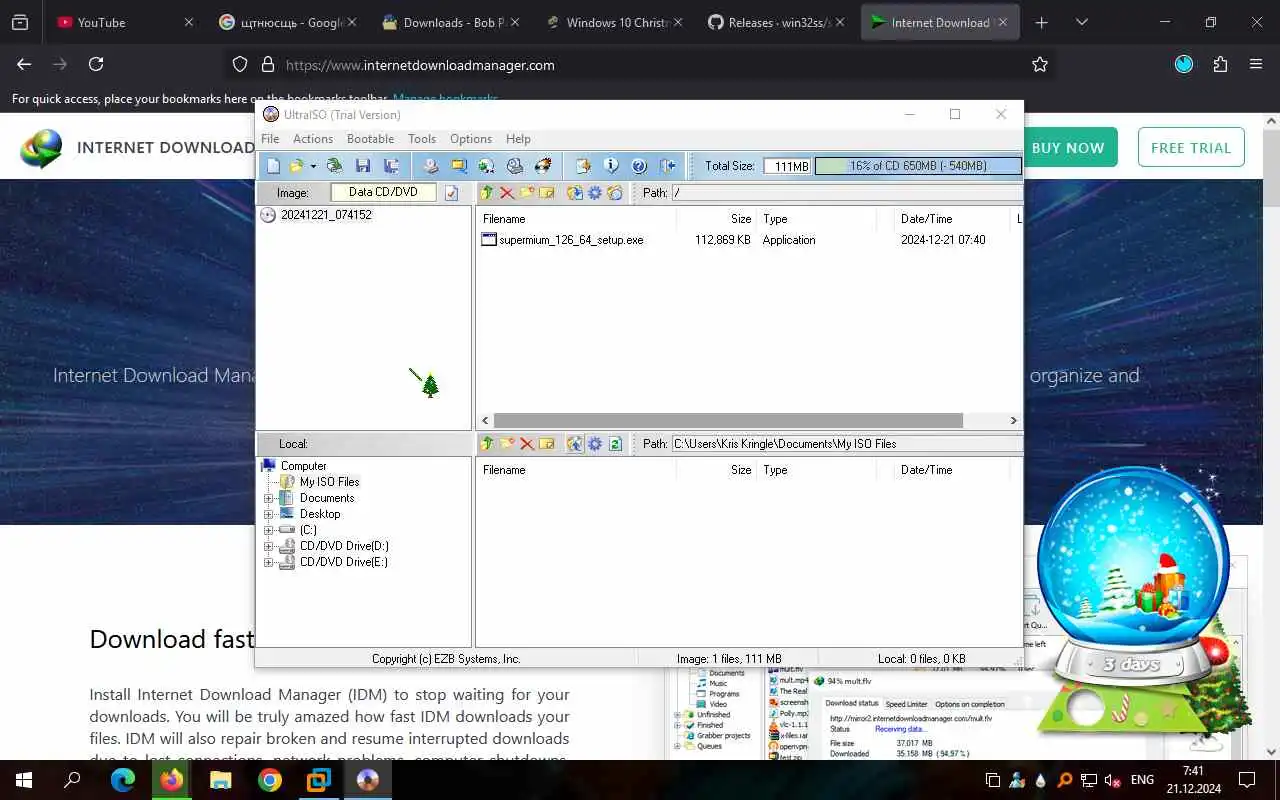Bookmark the page with the star icon
Image resolution: width=1280 pixels, height=800 pixels.
(x=1040, y=64)
